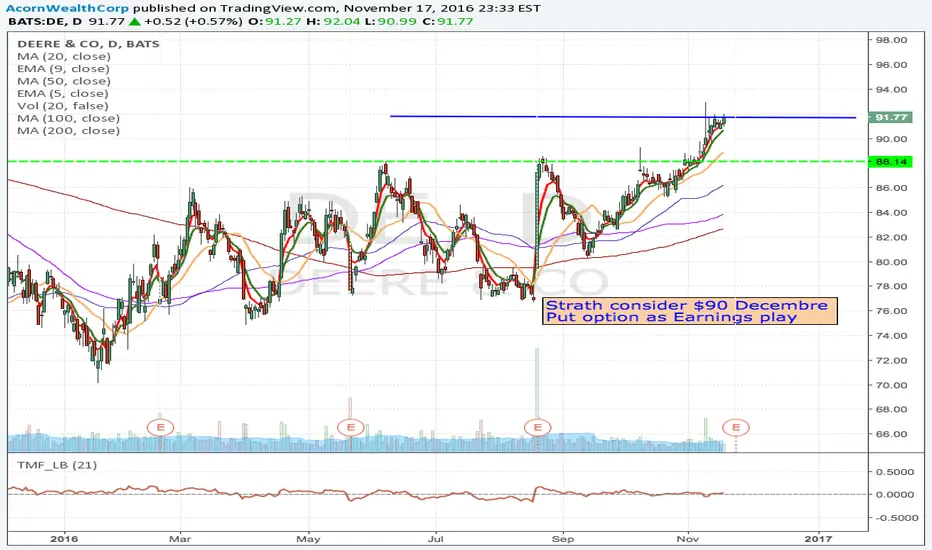The height and width of the screenshot is (550, 932).
Task: Click the DEERE & CO, D, BATS title
Action: click(89, 44)
